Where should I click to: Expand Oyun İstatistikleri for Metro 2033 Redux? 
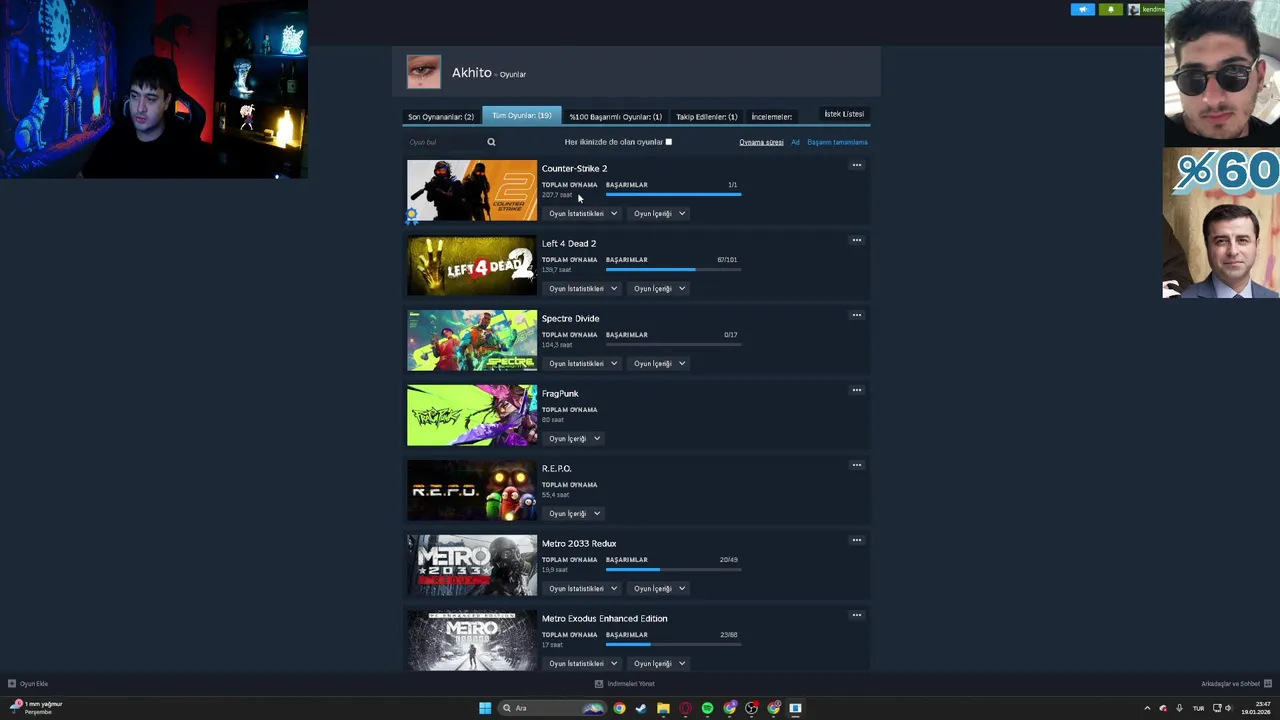pos(582,588)
